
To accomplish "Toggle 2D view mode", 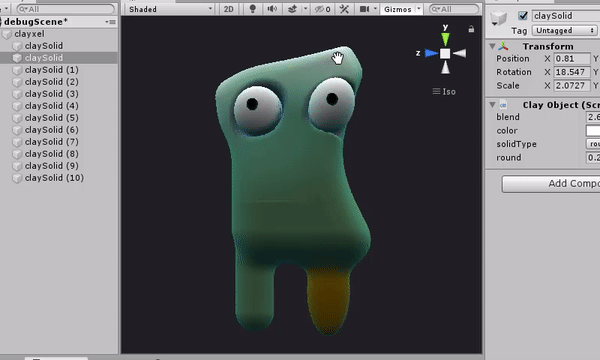I will coord(228,9).
